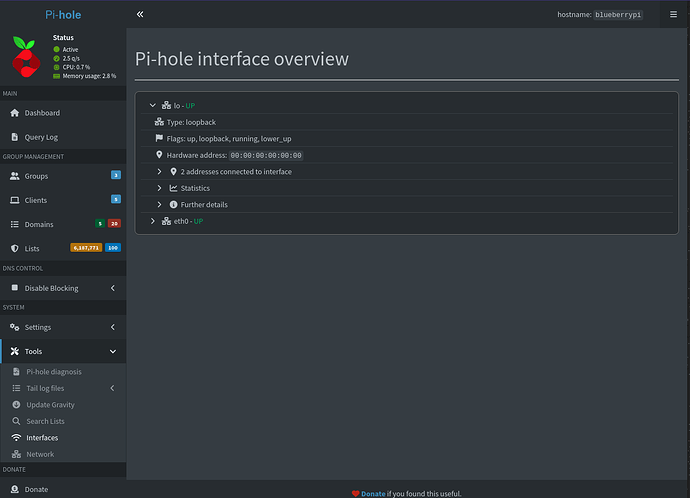Go to Groups management

pos(36,176)
